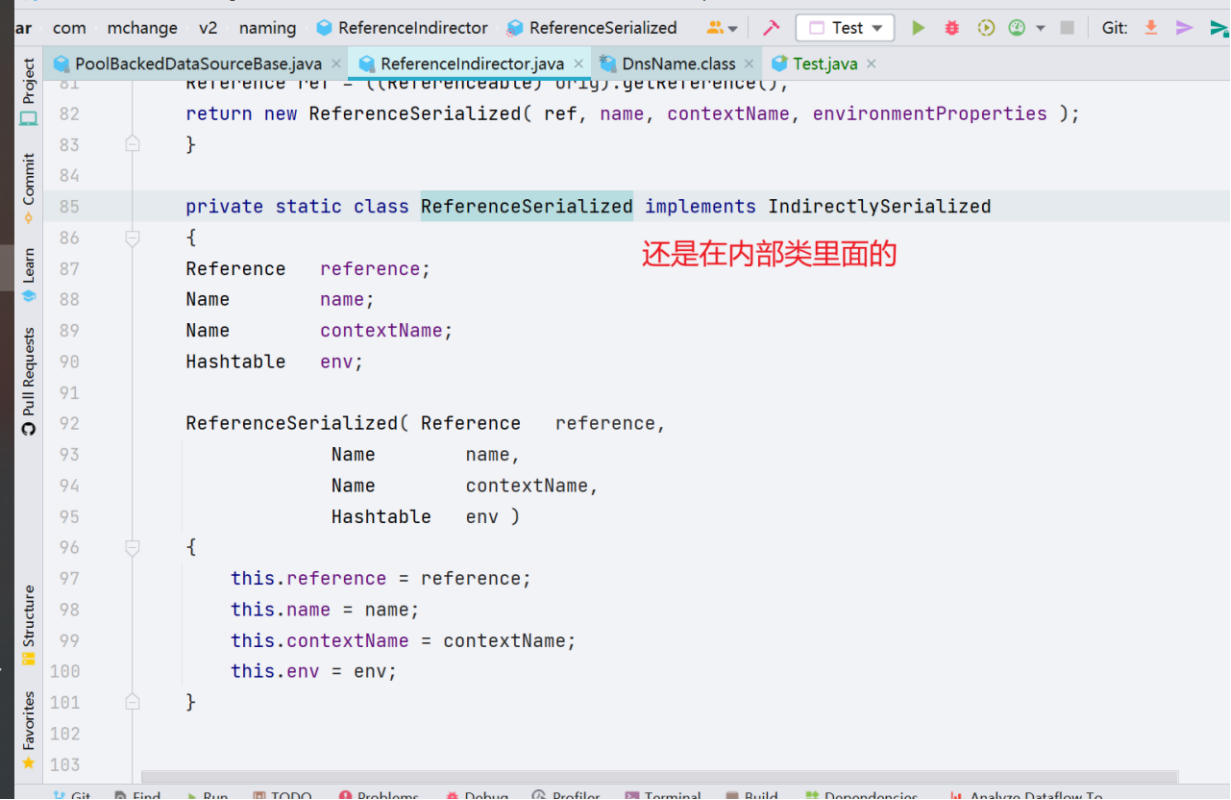
Task: Click the 'mchange' breadcrumb
Action: [x=142, y=28]
